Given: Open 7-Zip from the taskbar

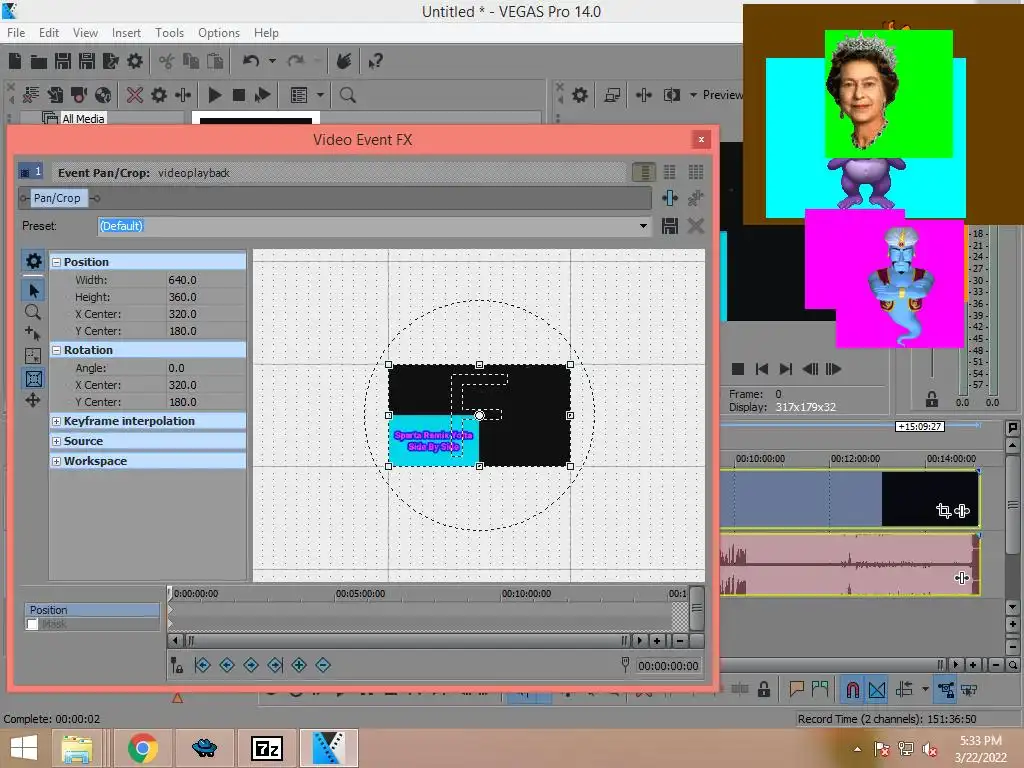Looking at the screenshot, I should 267,748.
